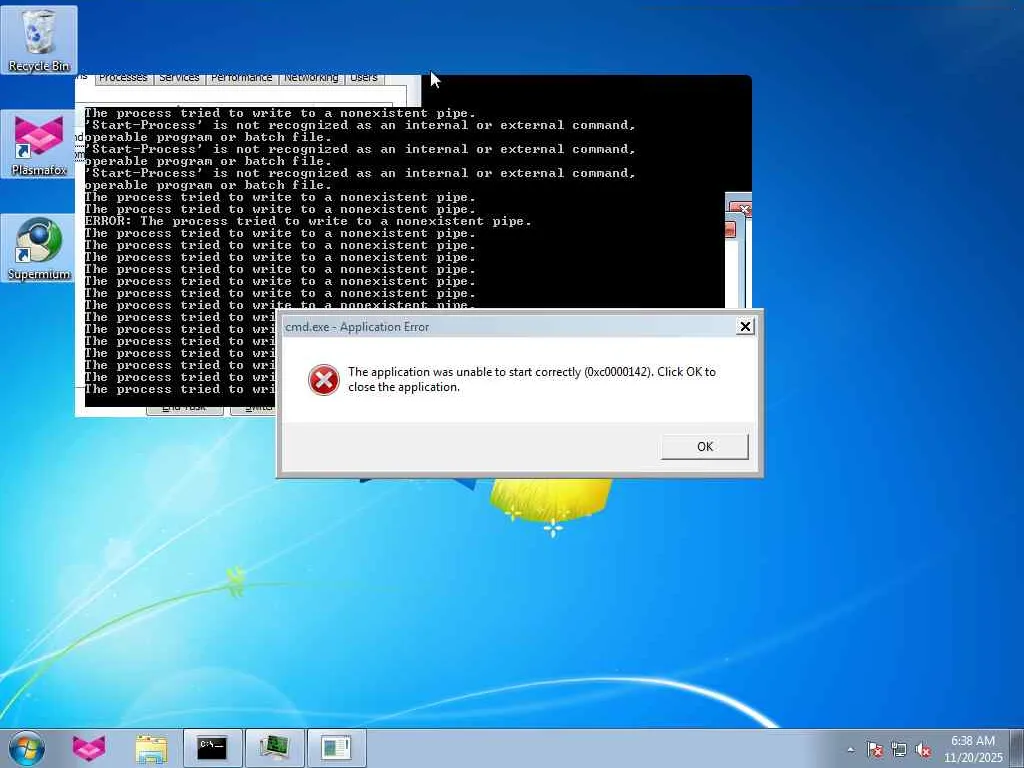The image size is (1024, 768).
Task: Show hidden system tray icons
Action: 850,750
